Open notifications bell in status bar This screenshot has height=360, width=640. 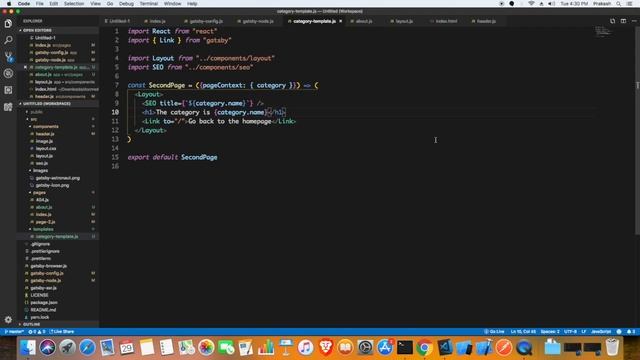631,331
